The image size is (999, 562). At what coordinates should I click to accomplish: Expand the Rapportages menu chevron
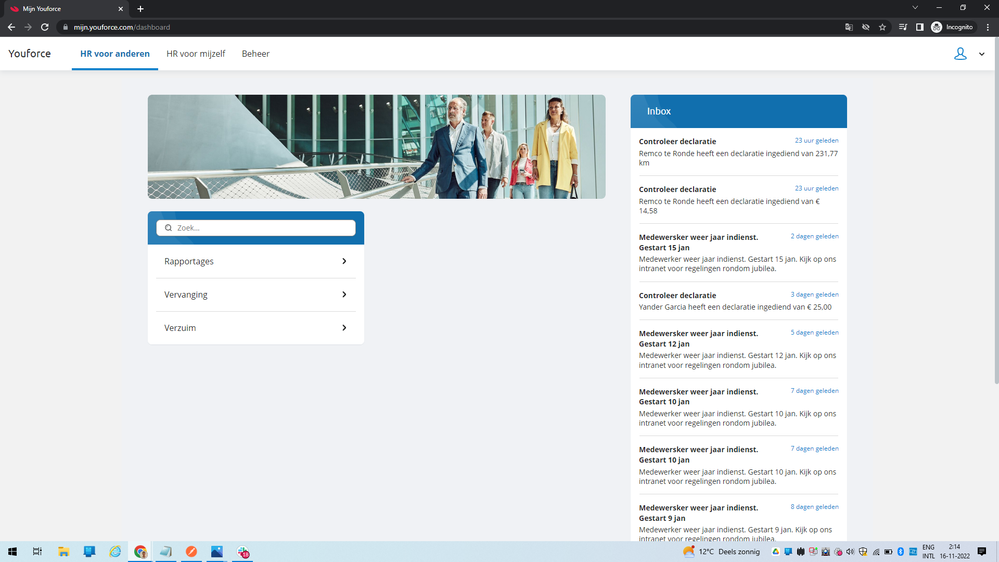tap(344, 261)
